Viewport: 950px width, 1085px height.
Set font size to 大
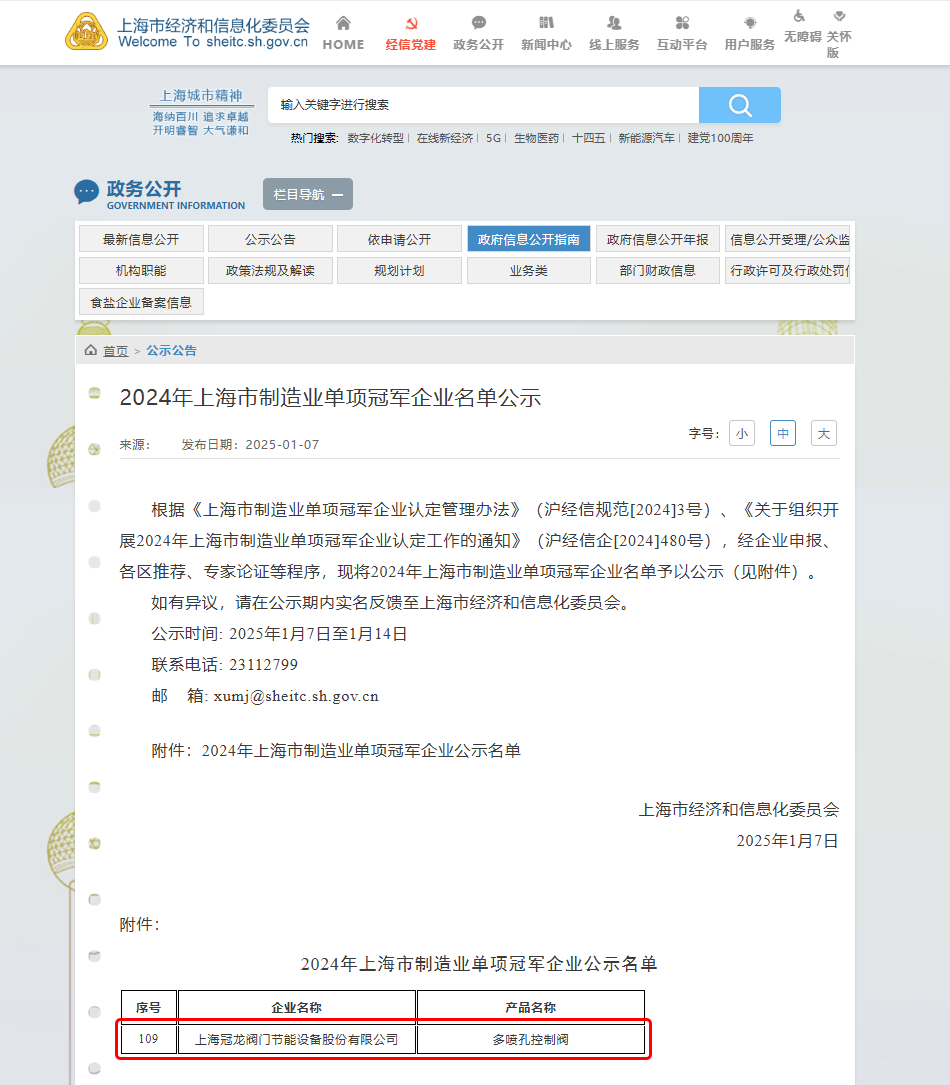(x=823, y=434)
